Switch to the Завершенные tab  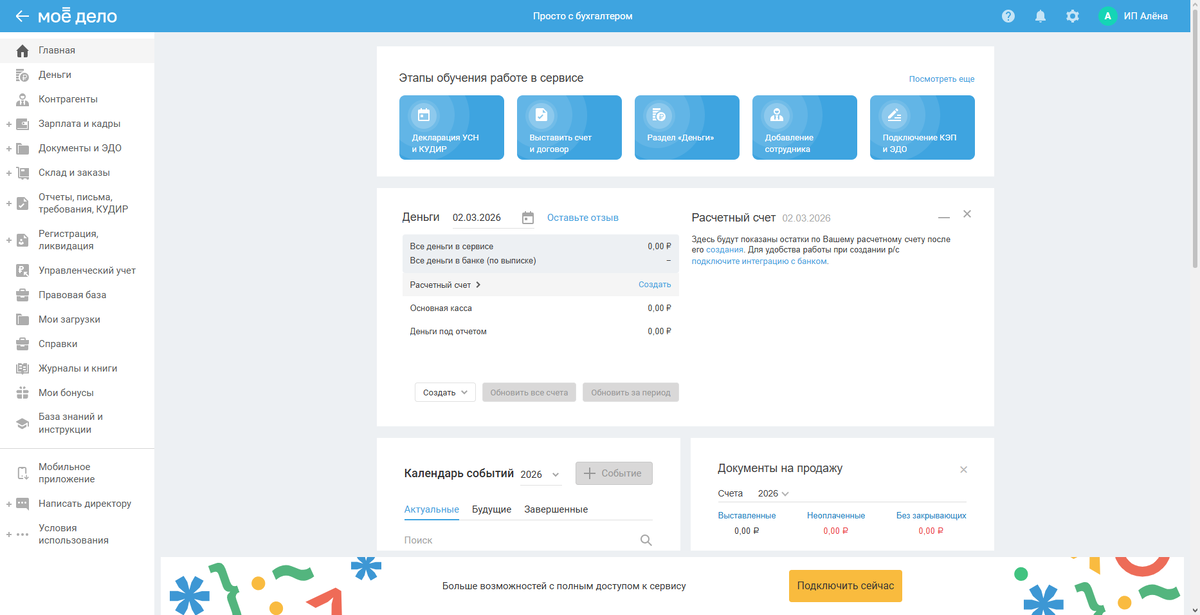tap(556, 510)
